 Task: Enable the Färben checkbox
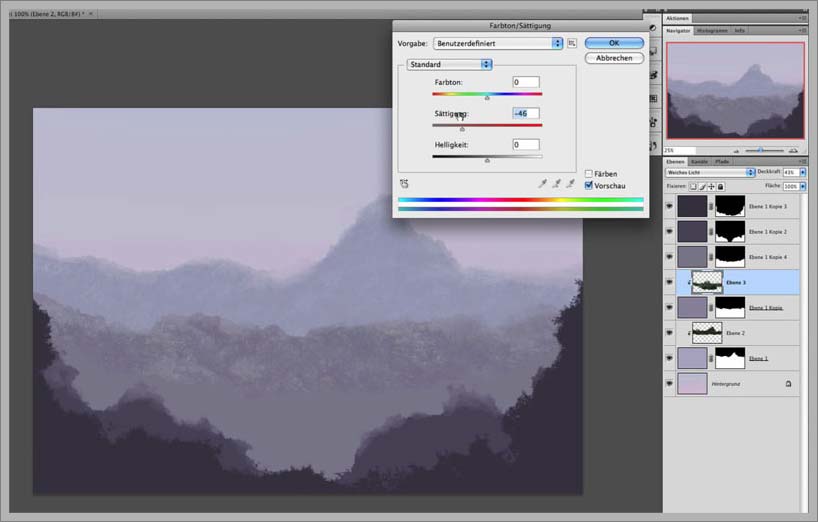coord(589,174)
